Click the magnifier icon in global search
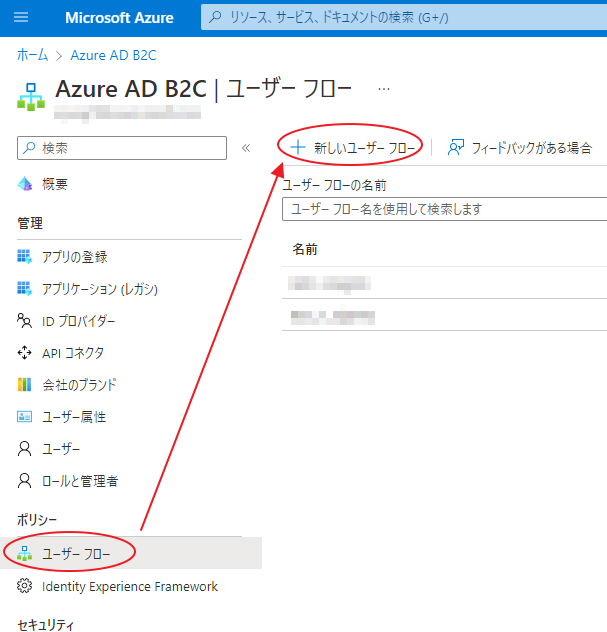This screenshot has width=607, height=632. click(215, 17)
